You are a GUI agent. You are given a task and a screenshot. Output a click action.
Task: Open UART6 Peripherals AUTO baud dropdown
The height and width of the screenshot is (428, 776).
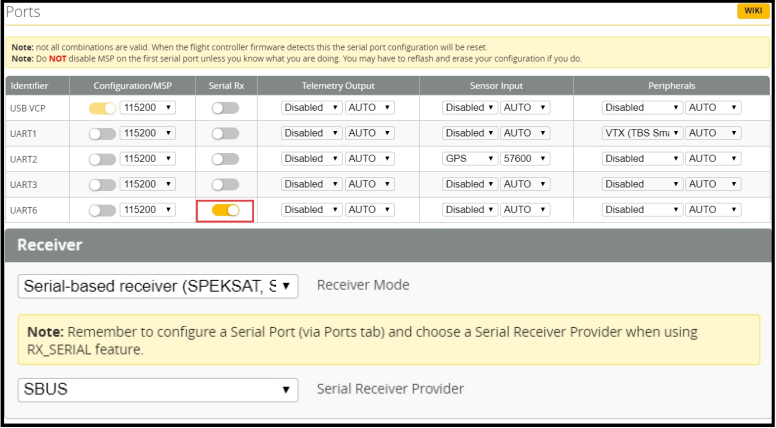[713, 210]
